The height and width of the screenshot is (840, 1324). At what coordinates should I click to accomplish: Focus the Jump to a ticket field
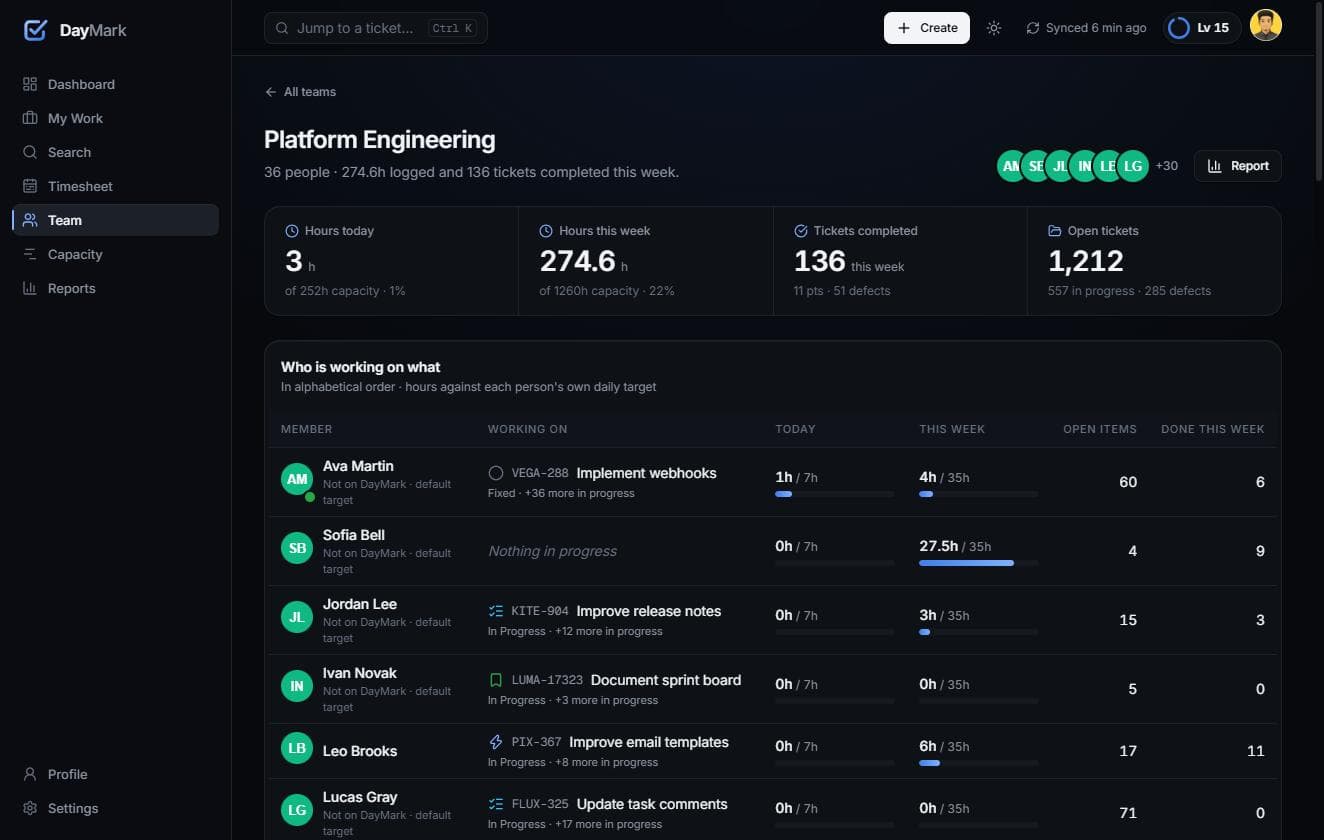click(x=376, y=28)
